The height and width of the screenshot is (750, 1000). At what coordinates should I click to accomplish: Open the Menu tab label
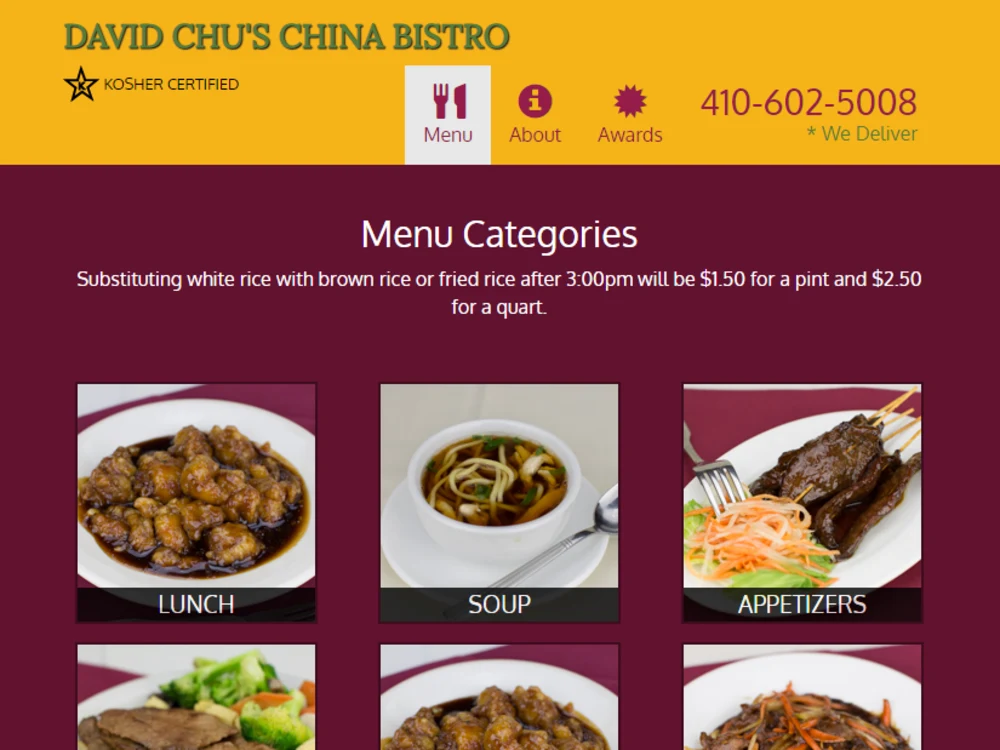pos(448,135)
